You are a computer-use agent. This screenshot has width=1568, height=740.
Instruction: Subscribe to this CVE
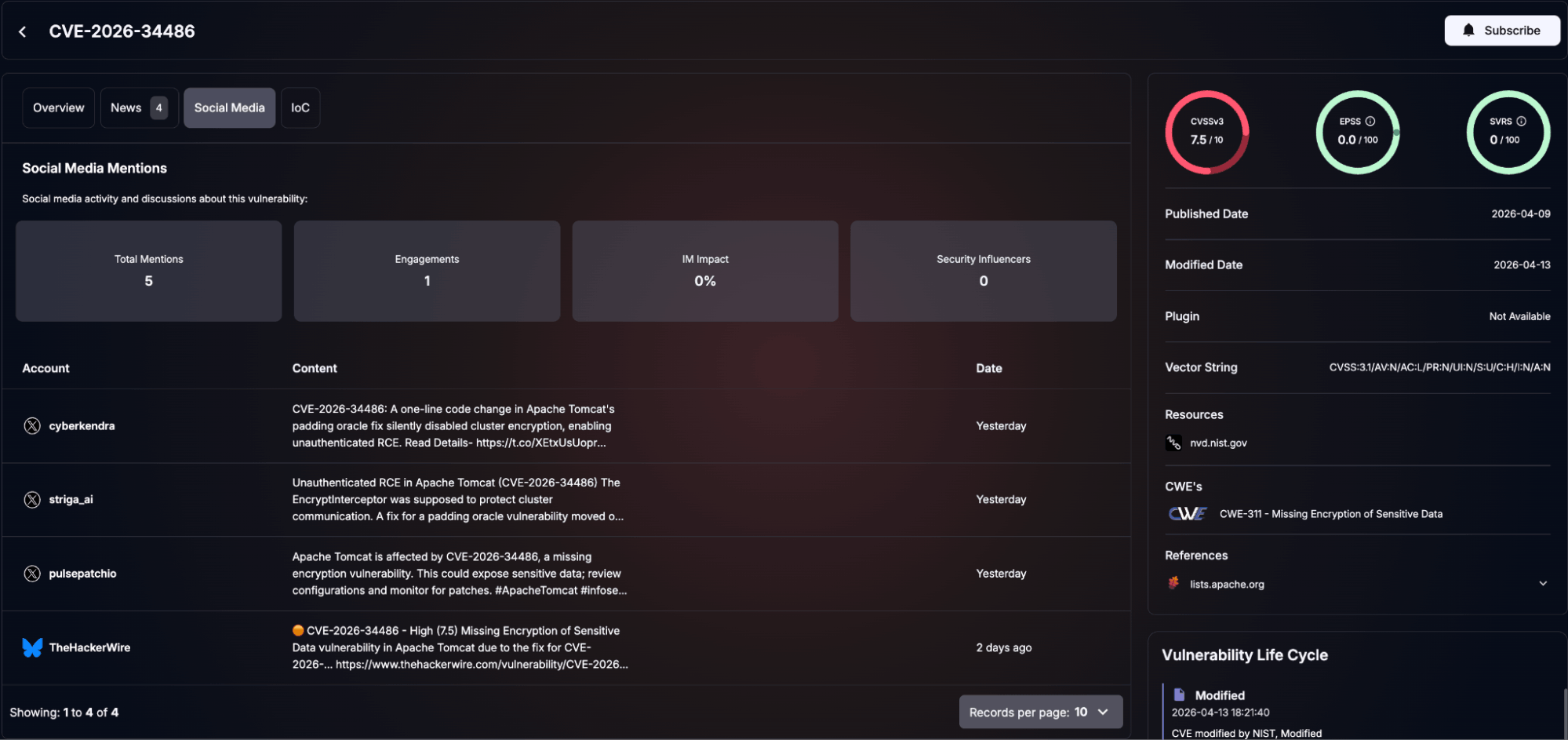coord(1502,31)
